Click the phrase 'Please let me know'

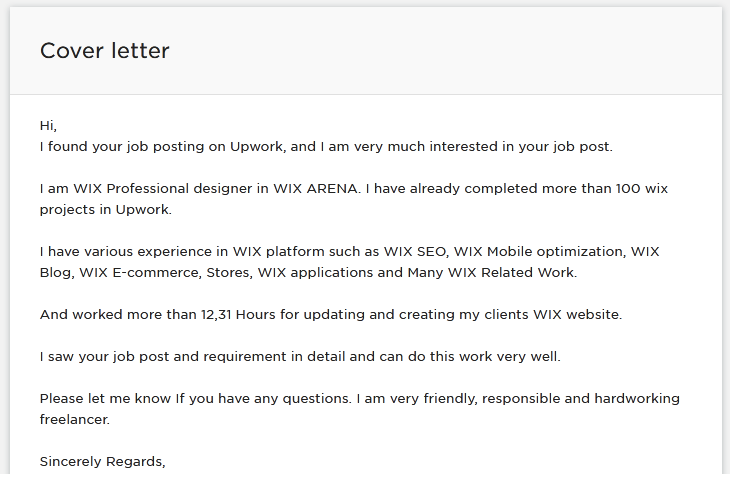point(105,399)
